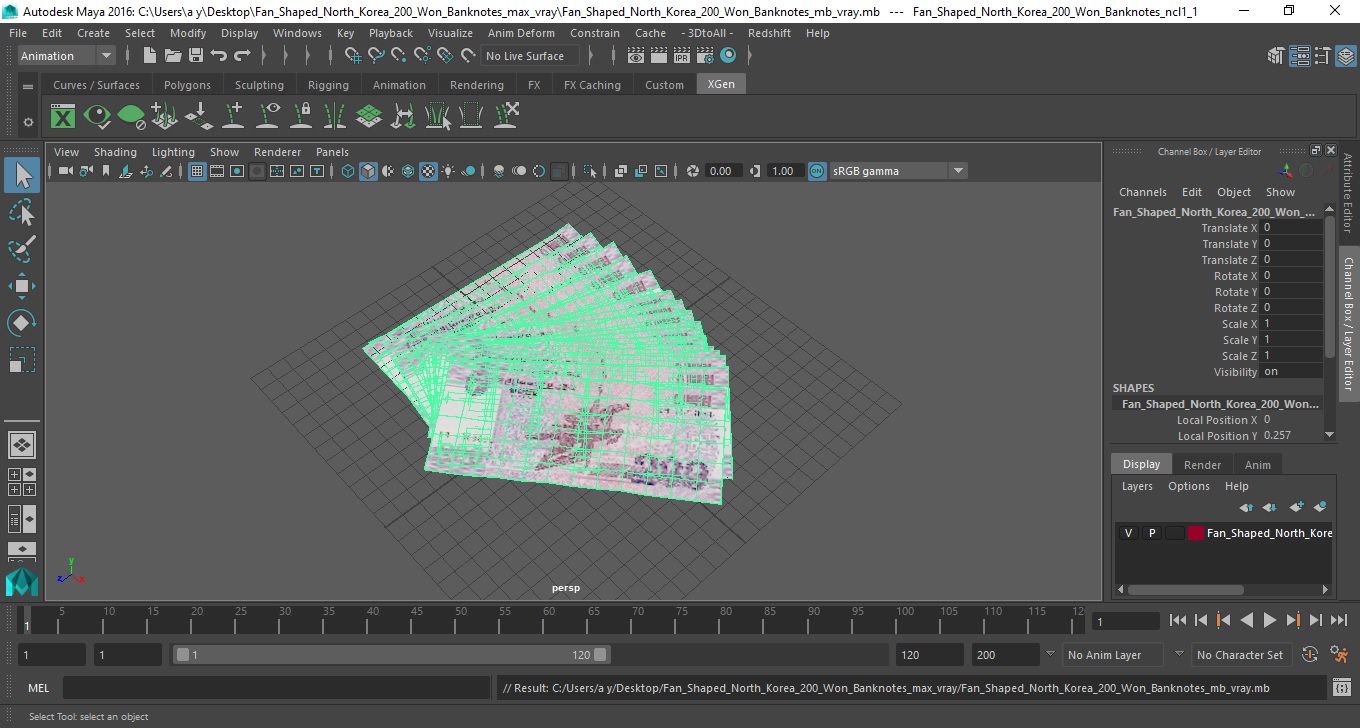This screenshot has width=1360, height=728.
Task: Play the animation forwards
Action: [1269, 620]
